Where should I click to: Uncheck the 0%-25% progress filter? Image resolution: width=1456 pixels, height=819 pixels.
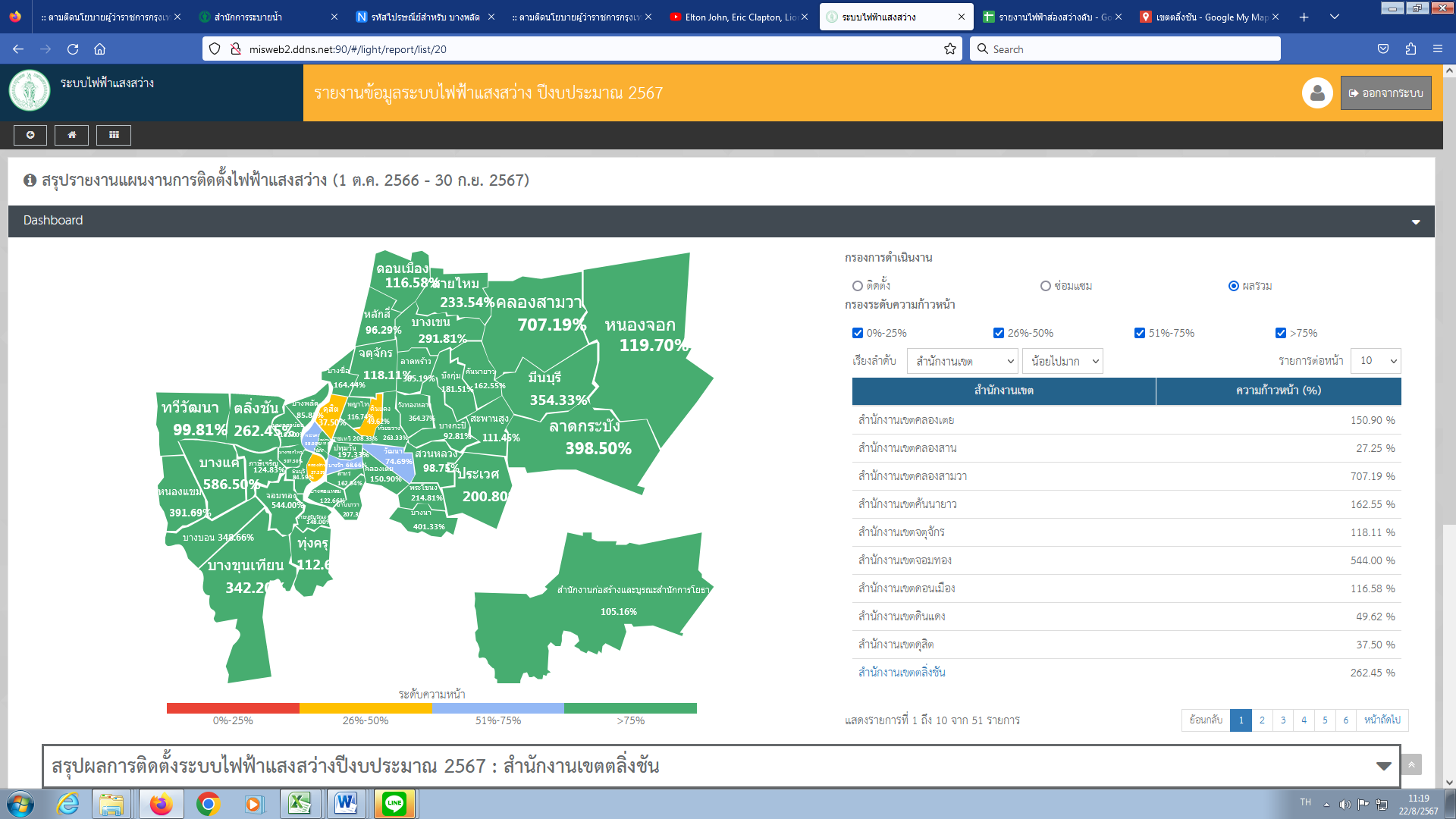(x=858, y=333)
